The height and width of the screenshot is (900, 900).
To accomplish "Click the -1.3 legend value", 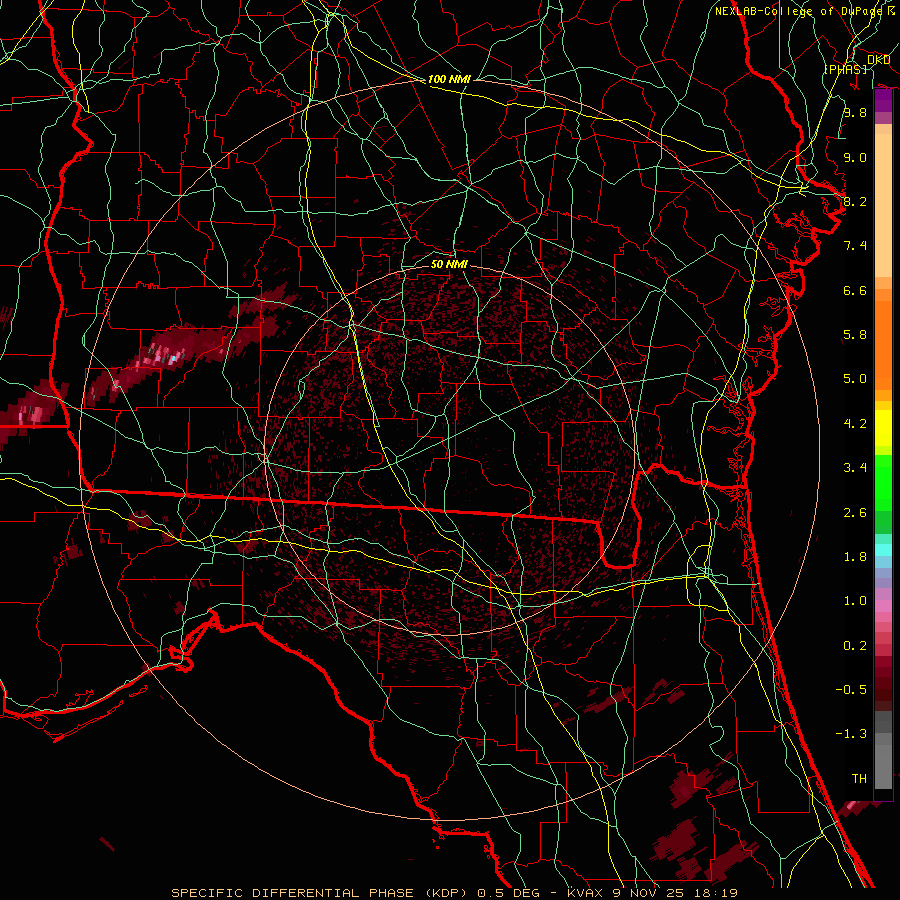I will tap(851, 734).
